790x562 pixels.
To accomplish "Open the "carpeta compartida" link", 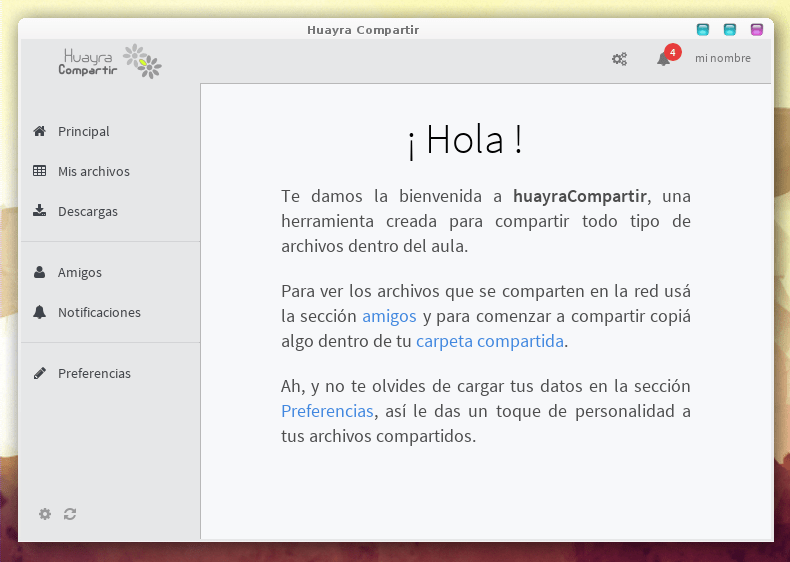I will (x=490, y=341).
